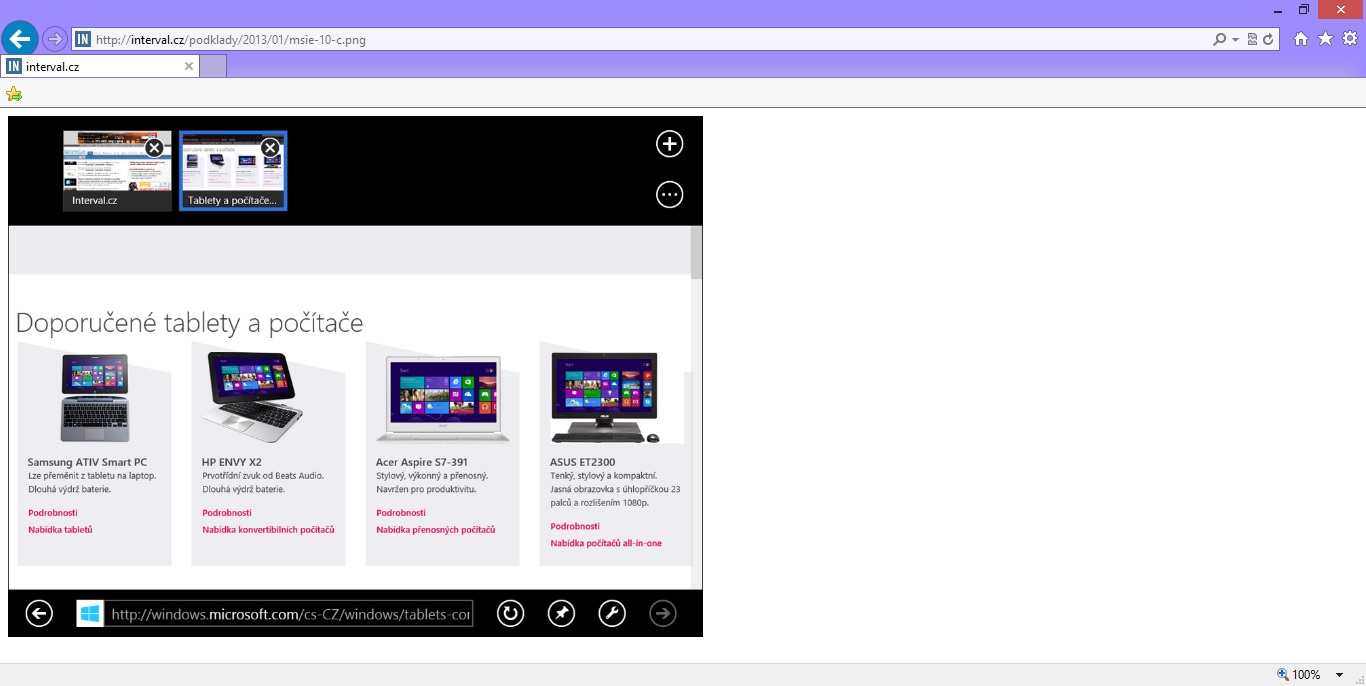Click the Acer Aspire S7-391 laptop image
This screenshot has width=1366, height=686.
tap(443, 399)
